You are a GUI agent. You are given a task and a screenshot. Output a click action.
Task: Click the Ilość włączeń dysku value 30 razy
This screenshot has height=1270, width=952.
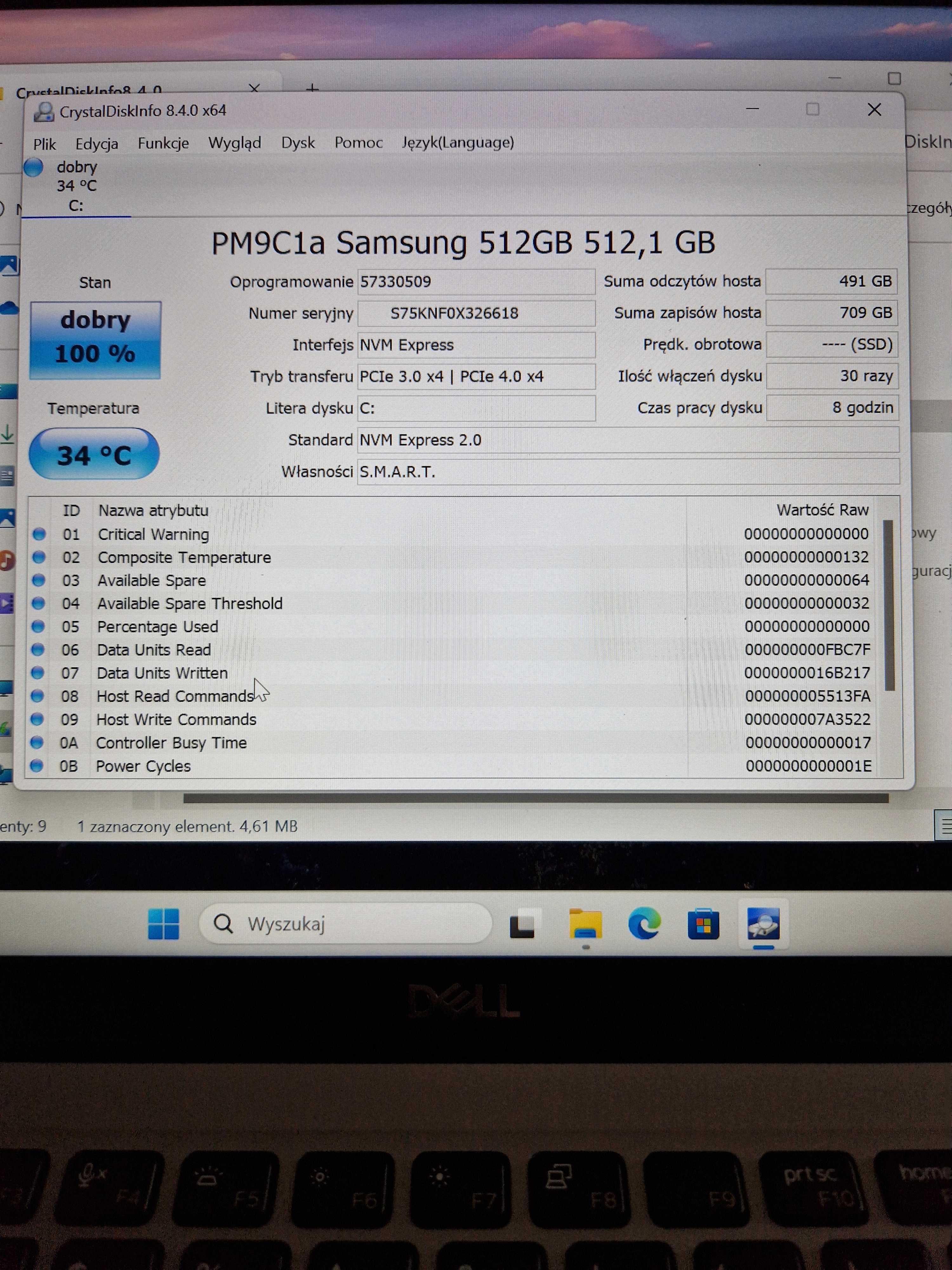pos(831,376)
